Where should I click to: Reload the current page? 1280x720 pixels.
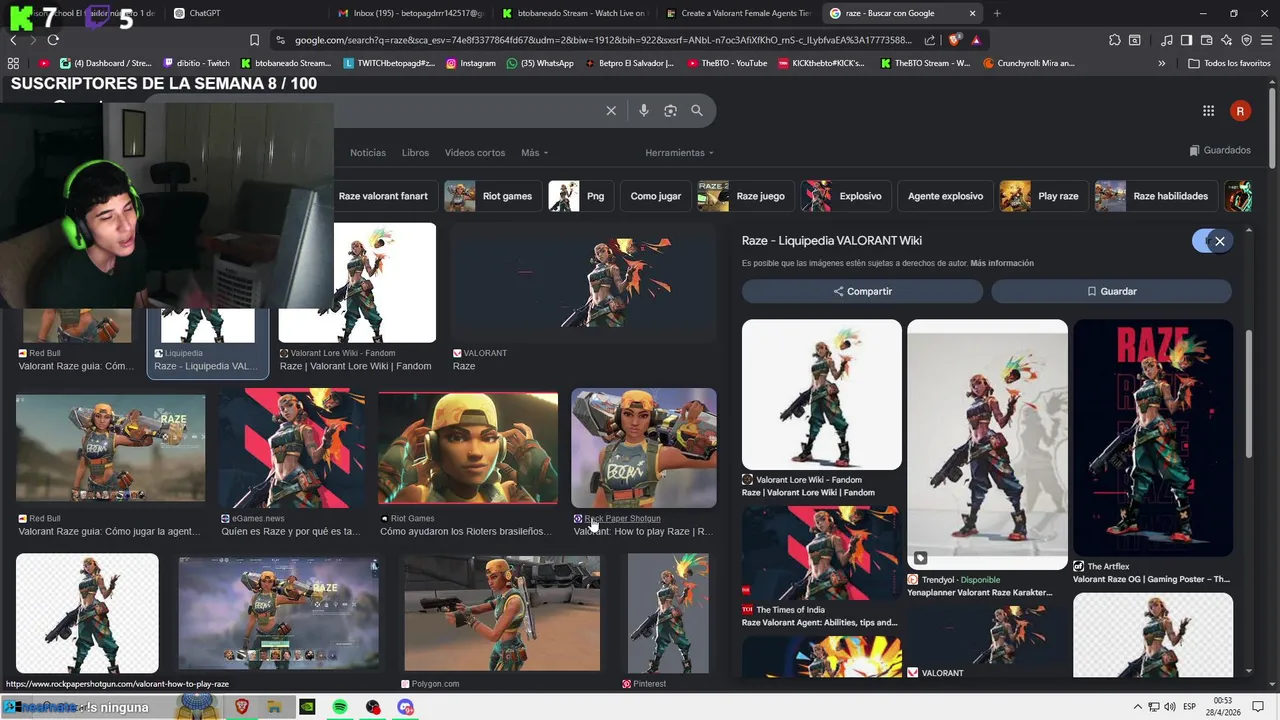(53, 40)
